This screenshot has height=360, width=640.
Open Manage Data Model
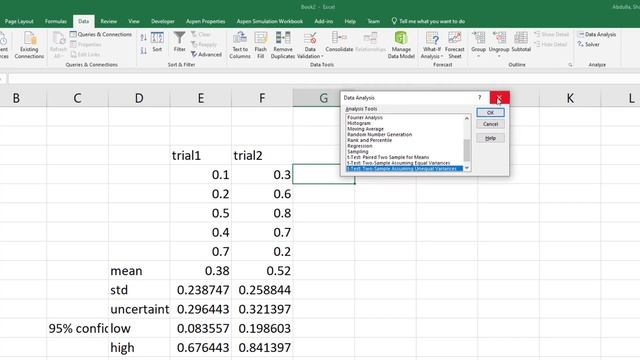click(401, 45)
